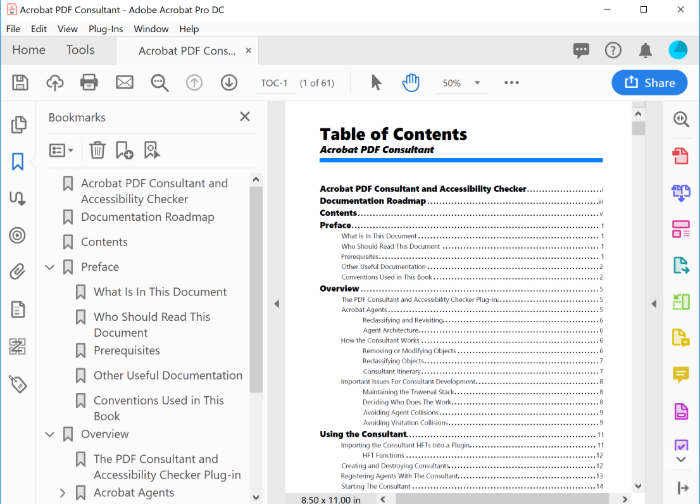Click the Print file icon
The image size is (700, 504).
tap(89, 82)
